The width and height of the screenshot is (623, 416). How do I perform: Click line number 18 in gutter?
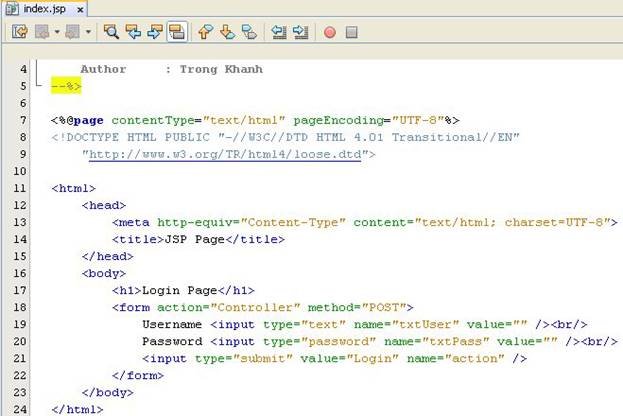[19, 307]
